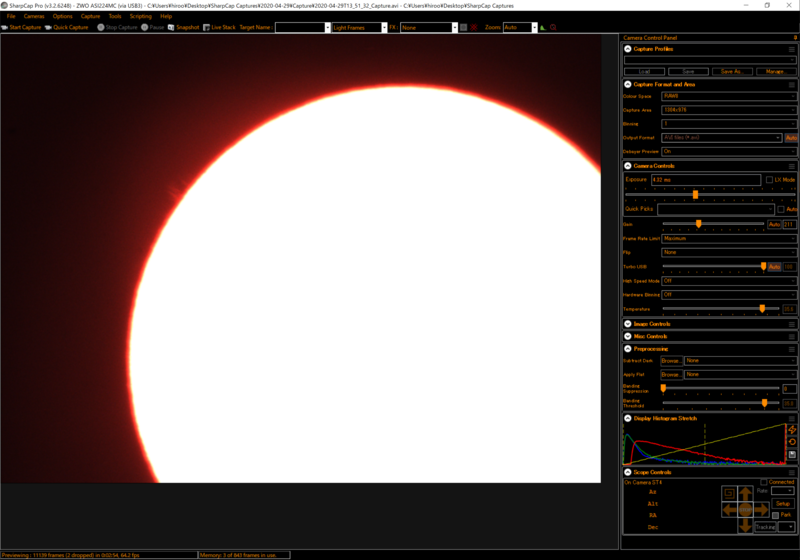Open the Light Frames dropdown in toolbar
The width and height of the screenshot is (800, 560).
tap(360, 28)
